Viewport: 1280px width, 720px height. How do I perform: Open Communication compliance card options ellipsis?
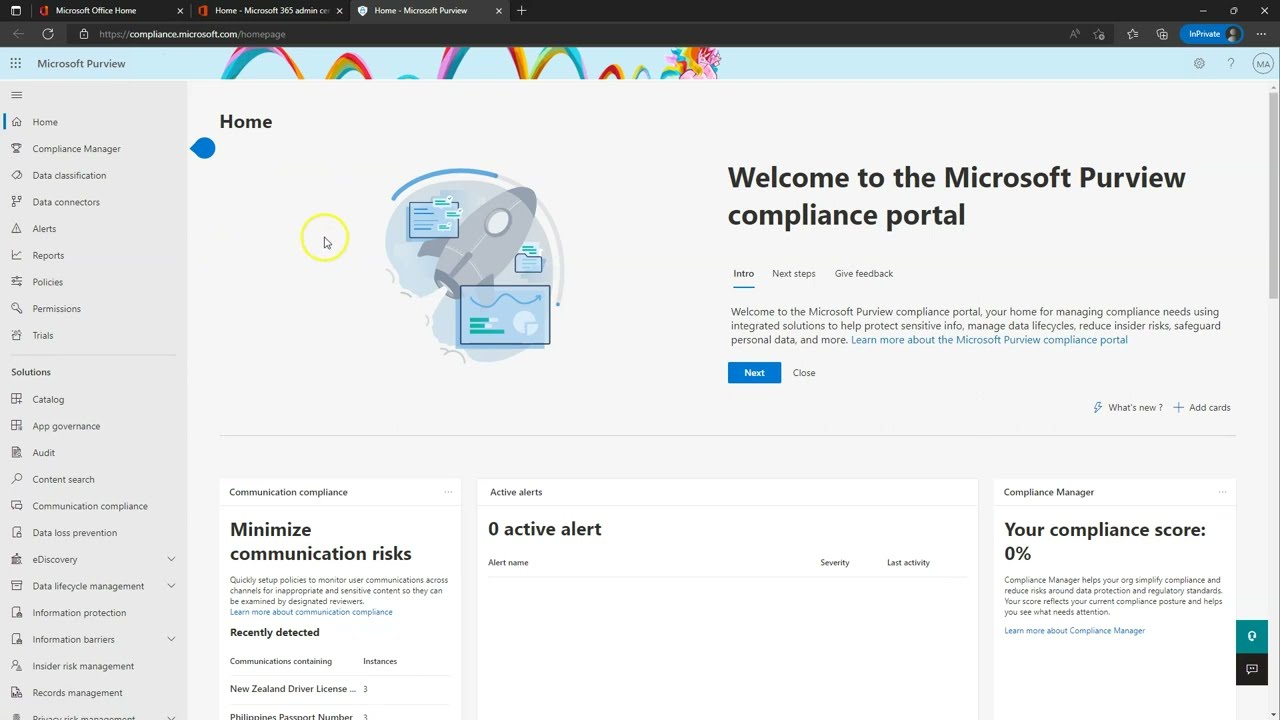[x=448, y=492]
